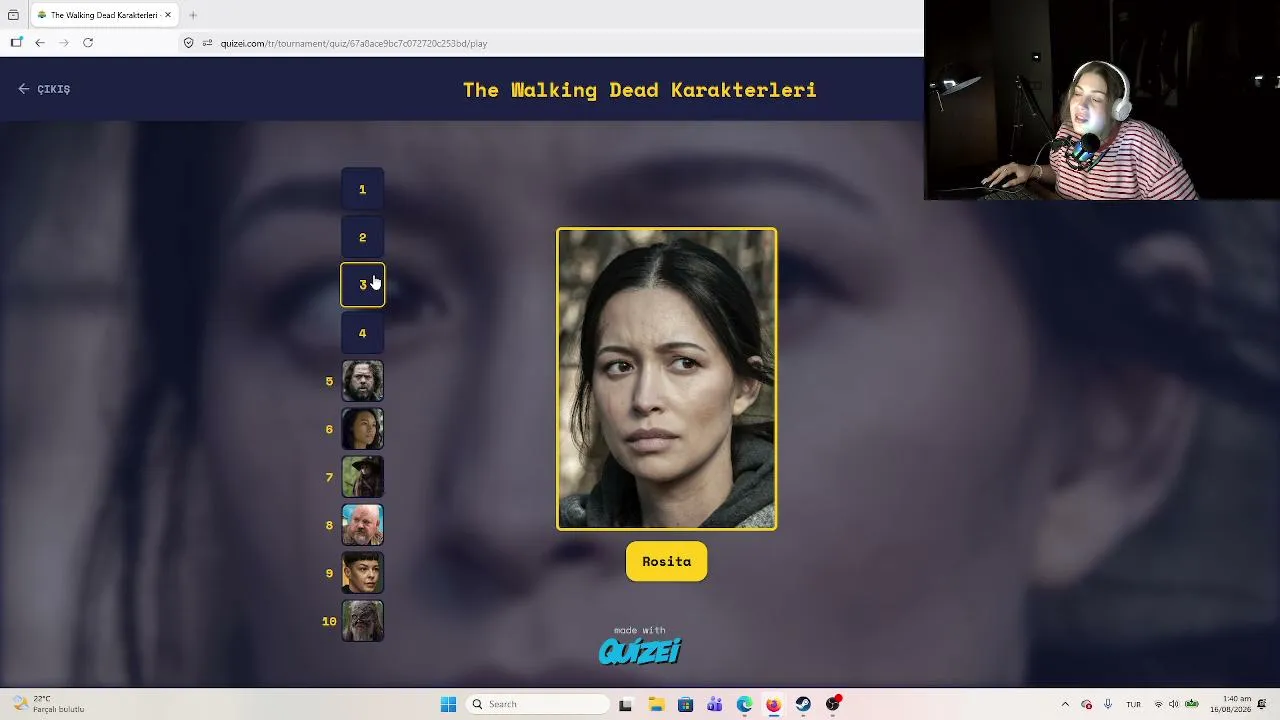Screen dimensions: 1280x720
Task: Click the taskbar Search box
Action: (537, 704)
